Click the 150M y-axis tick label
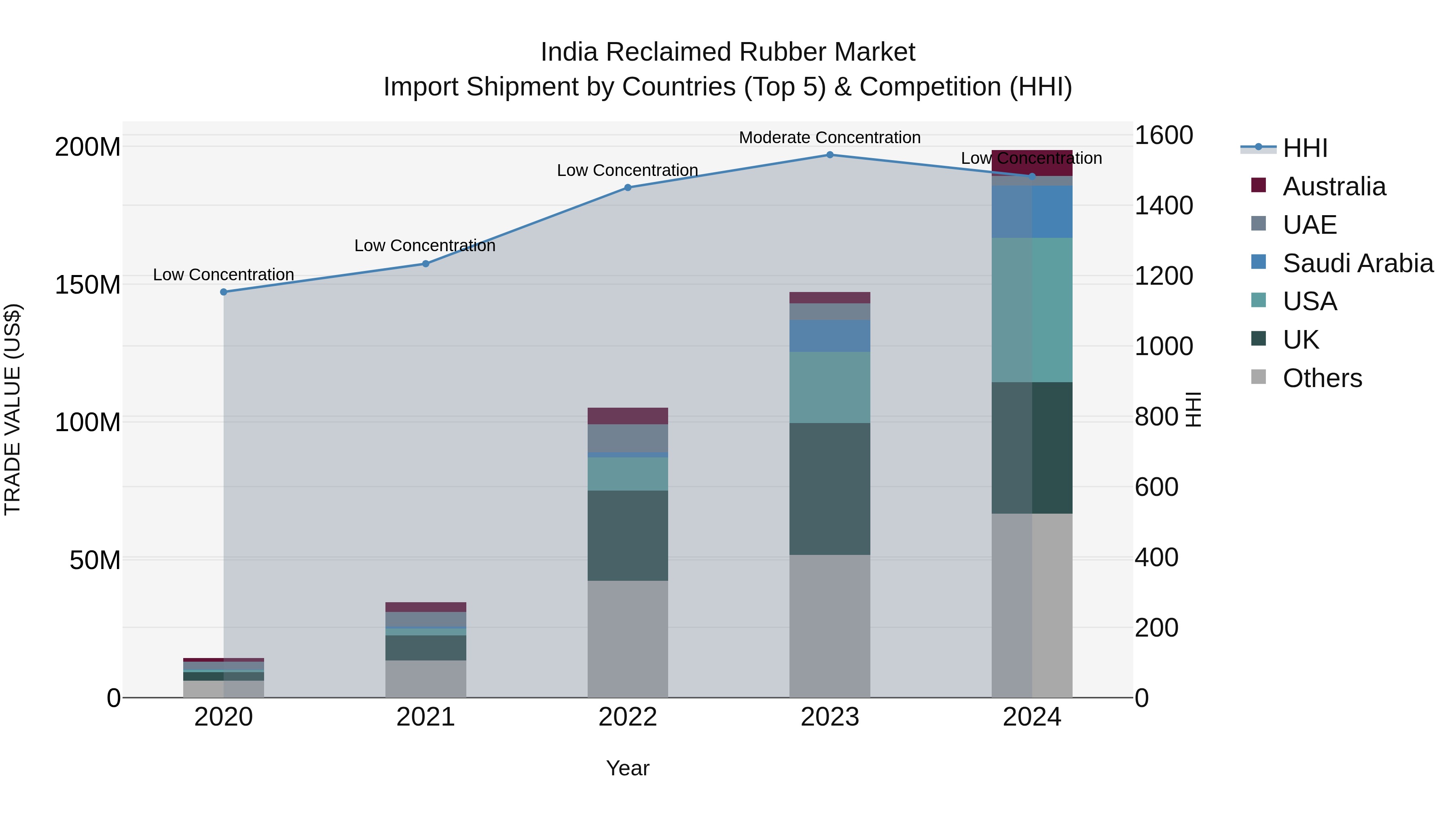Screen dimensions: 1456x819 click(88, 285)
